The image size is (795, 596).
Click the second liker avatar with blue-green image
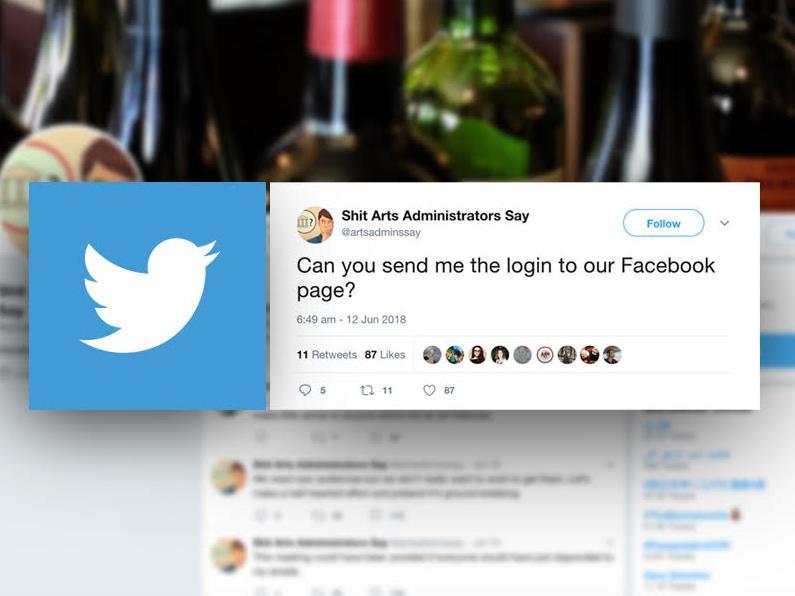[455, 355]
